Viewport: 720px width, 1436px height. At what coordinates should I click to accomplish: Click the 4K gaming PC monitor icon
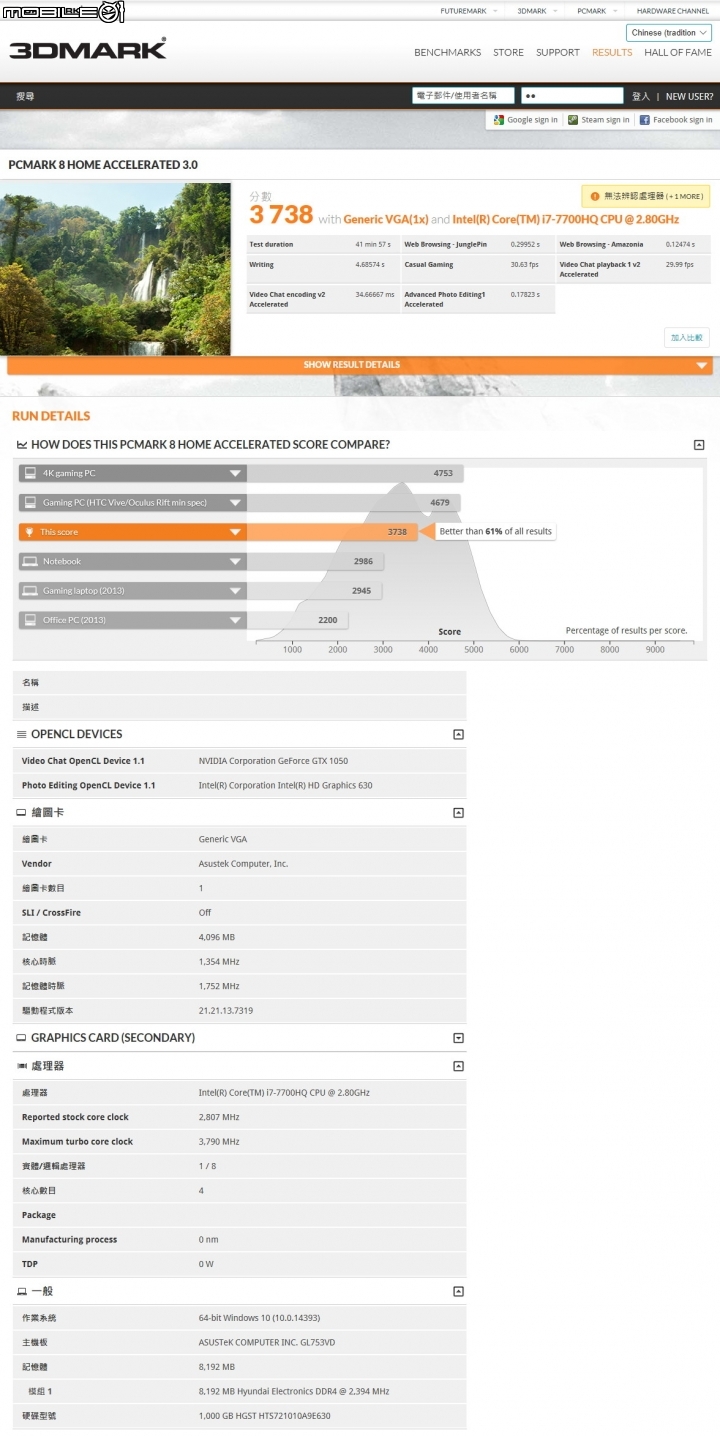[30, 473]
